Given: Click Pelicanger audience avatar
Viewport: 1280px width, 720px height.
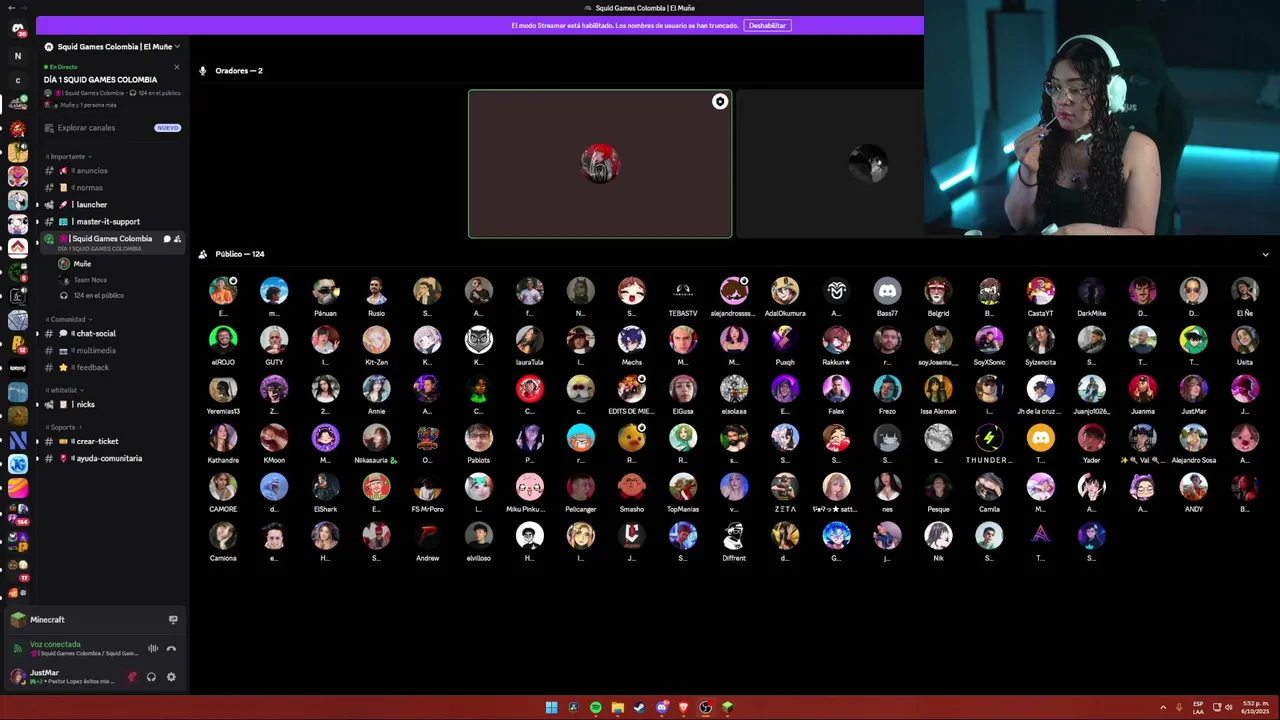Looking at the screenshot, I should click(x=581, y=487).
